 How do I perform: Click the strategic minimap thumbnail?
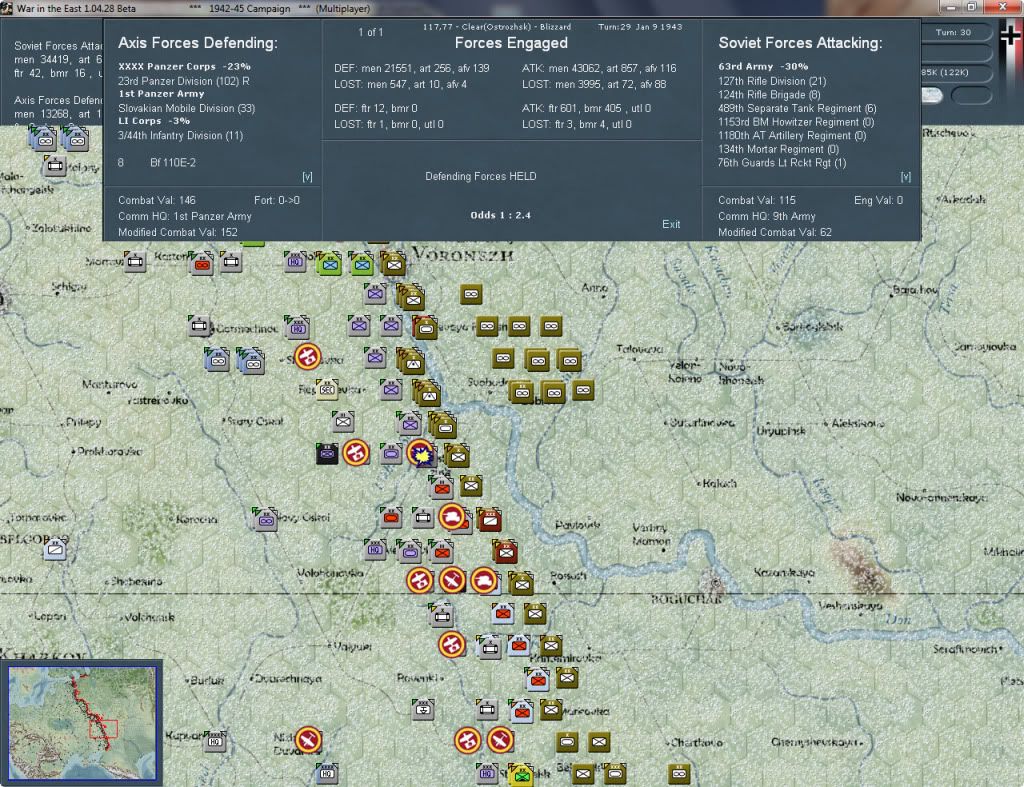[82, 722]
